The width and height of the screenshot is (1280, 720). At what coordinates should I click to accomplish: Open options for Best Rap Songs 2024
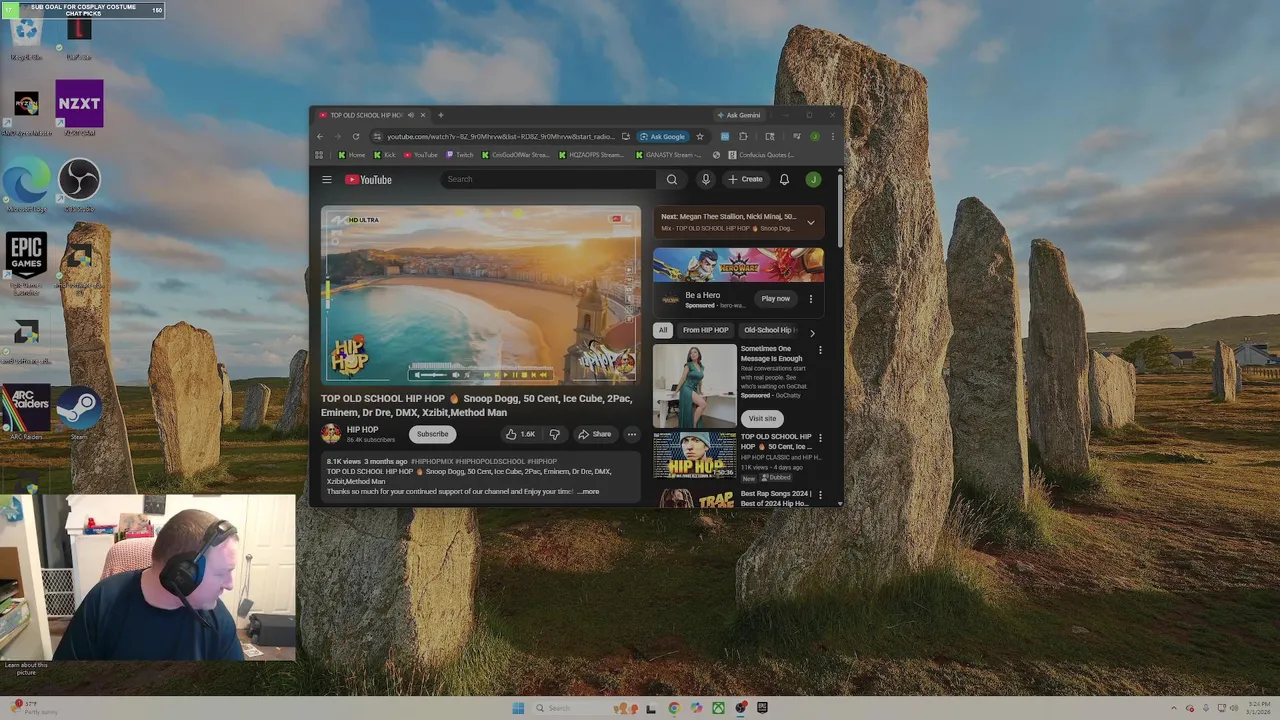click(820, 495)
